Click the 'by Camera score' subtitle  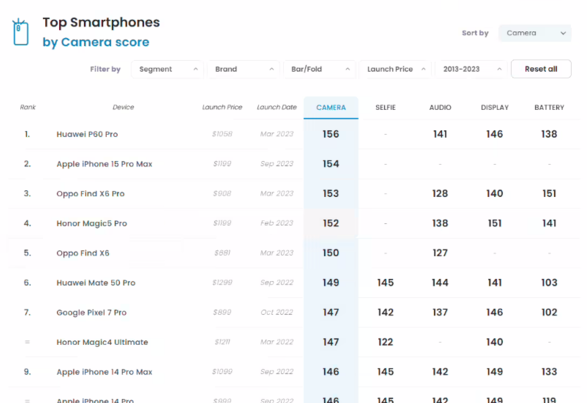pos(96,42)
